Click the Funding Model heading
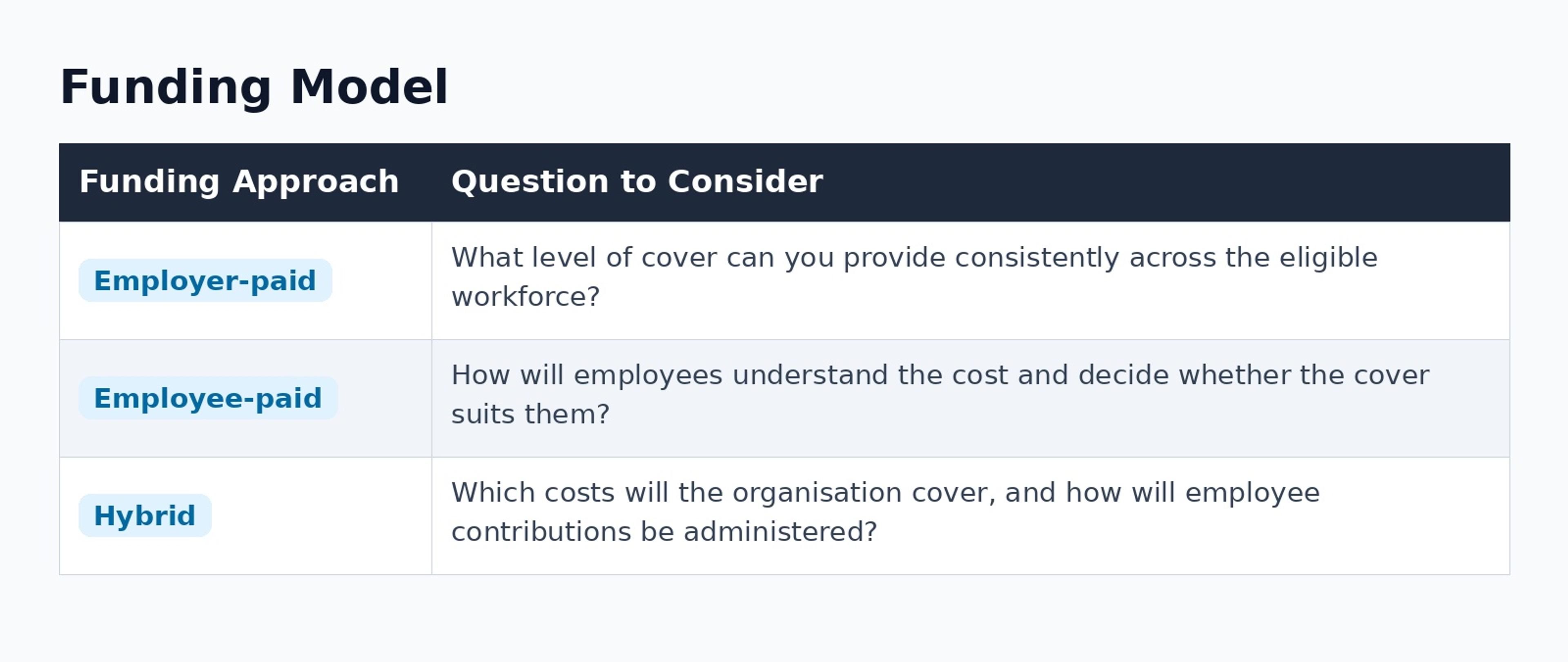 [254, 87]
